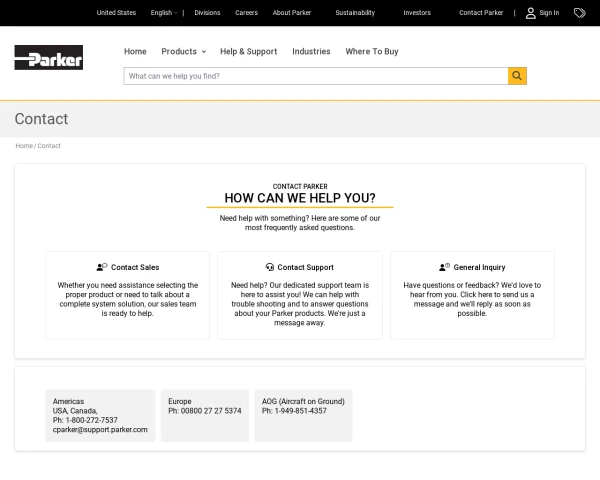Viewport: 600px width, 480px height.
Task: Expand the English language dropdown
Action: [164, 13]
